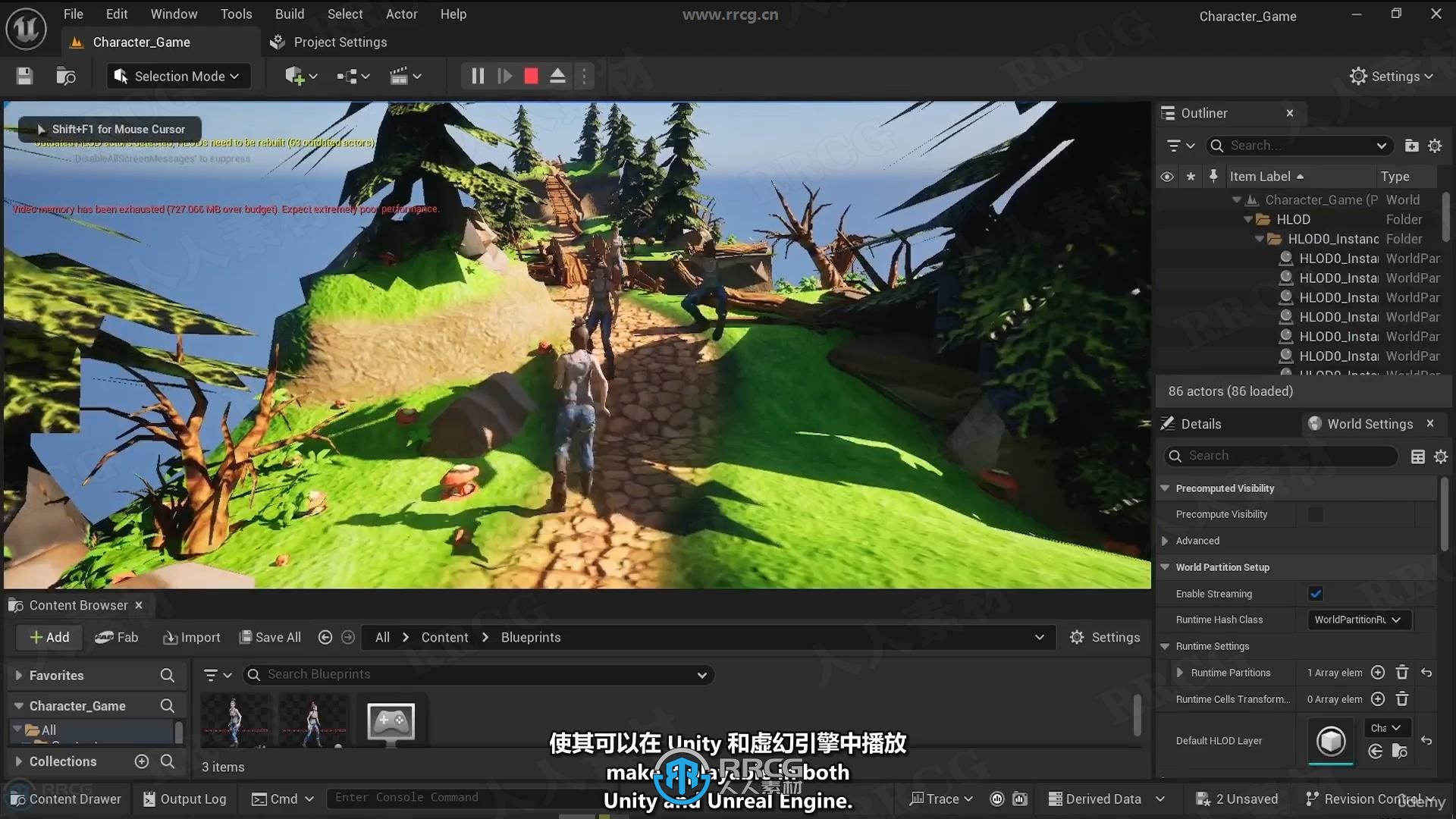
Task: Stop the running play session
Action: coord(531,76)
